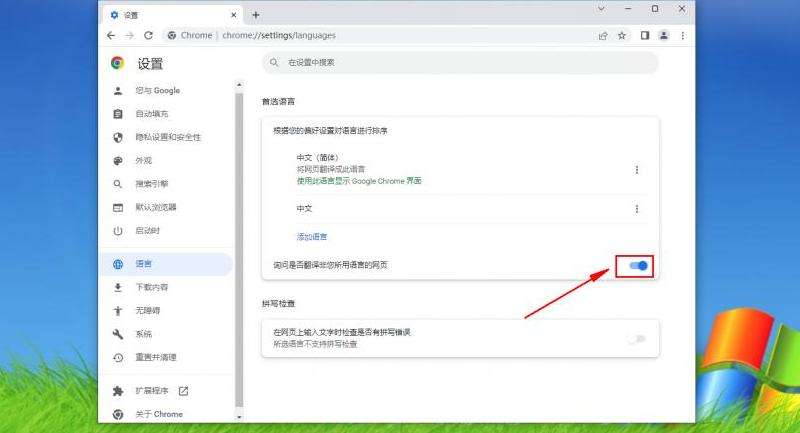
Task: Toggle the 拼写检查 spell check switch
Action: pyautogui.click(x=636, y=339)
